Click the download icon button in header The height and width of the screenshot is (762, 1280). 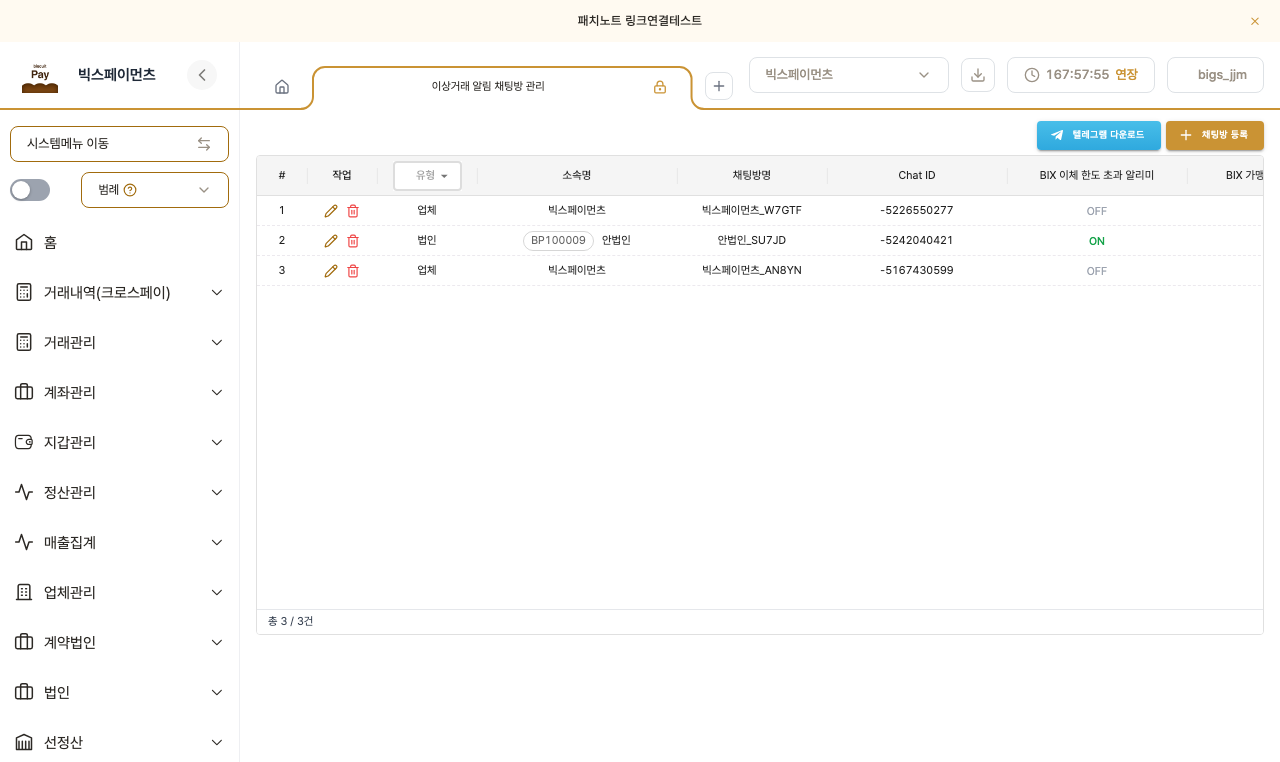(978, 75)
